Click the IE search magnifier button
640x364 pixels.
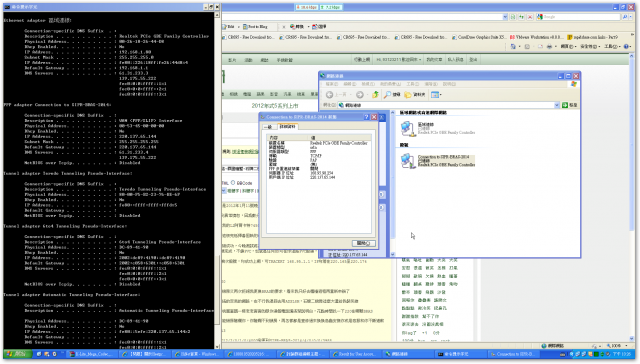[x=625, y=17]
